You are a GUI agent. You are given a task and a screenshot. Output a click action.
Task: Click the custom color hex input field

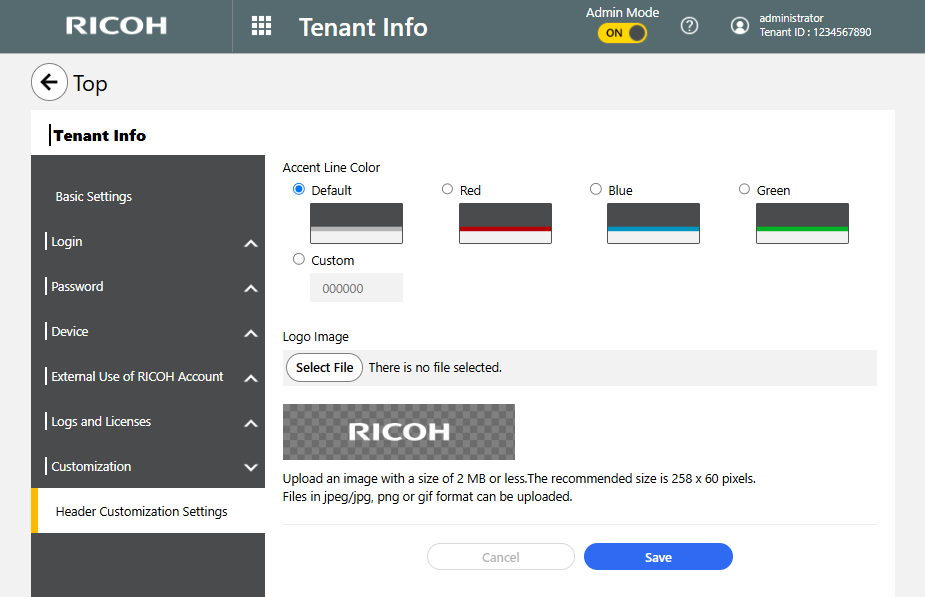coord(356,288)
